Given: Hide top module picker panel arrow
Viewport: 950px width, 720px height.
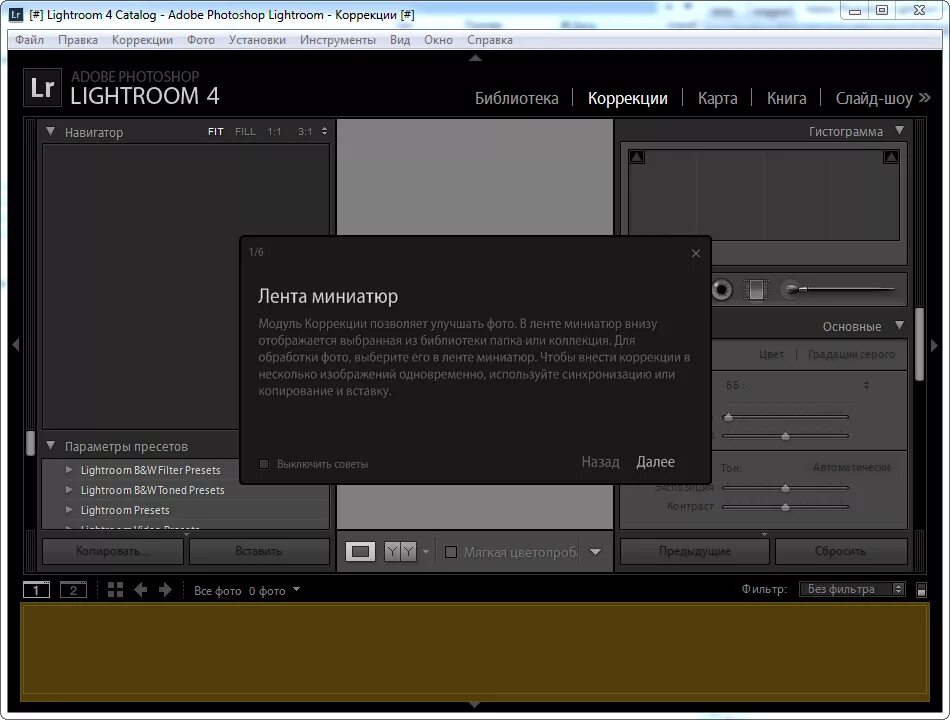Looking at the screenshot, I should [x=475, y=58].
